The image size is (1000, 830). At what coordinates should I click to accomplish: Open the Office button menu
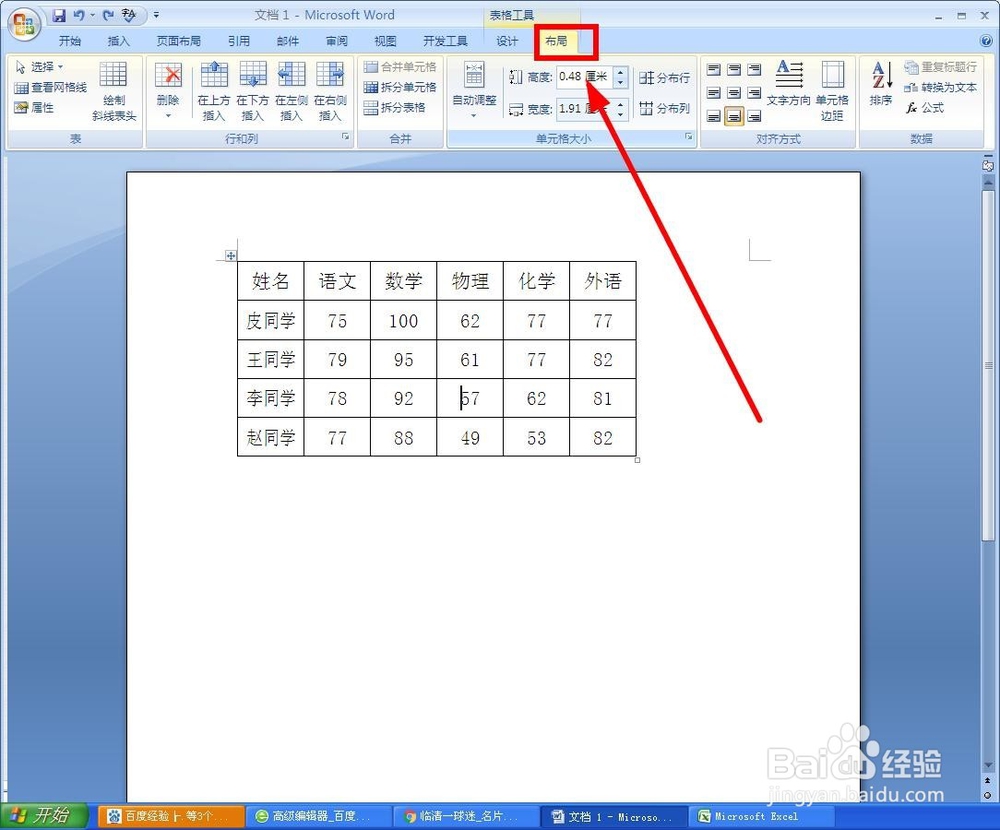click(x=24, y=24)
